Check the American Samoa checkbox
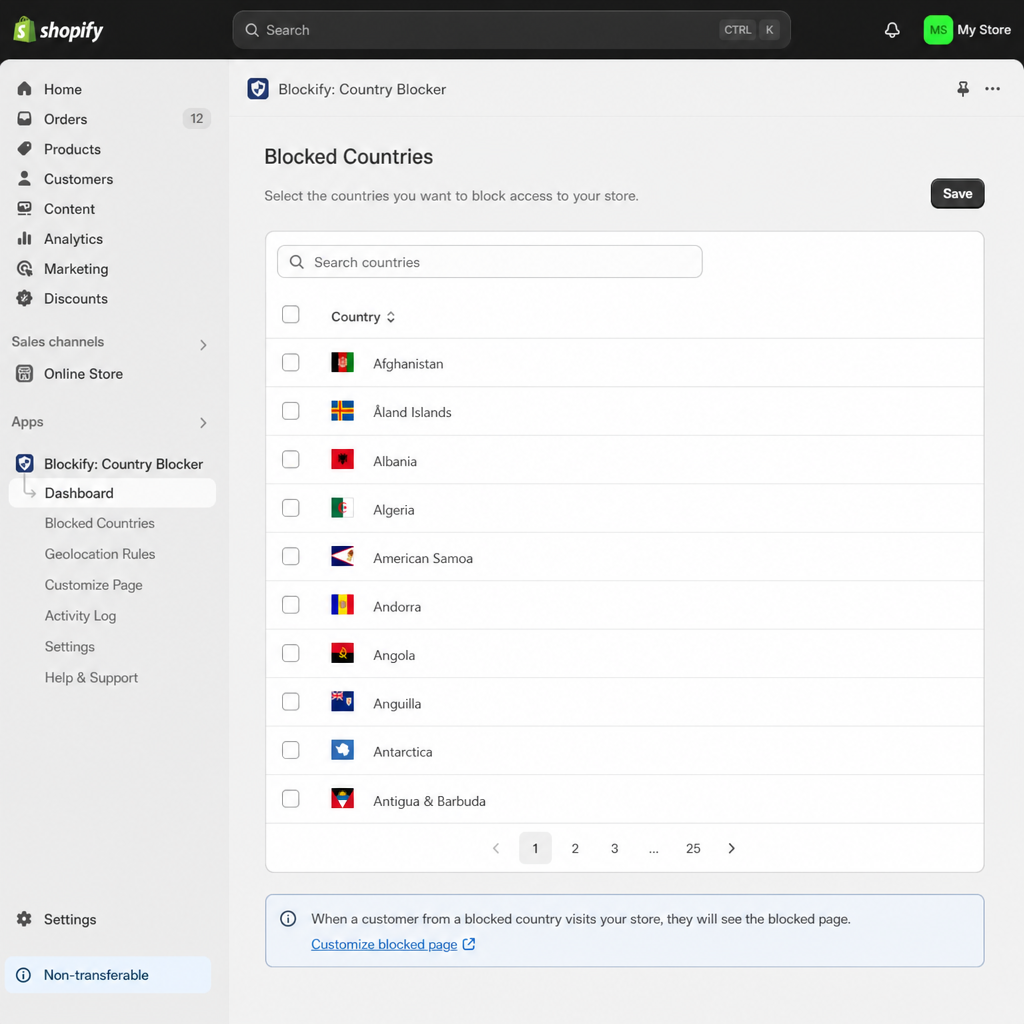The height and width of the screenshot is (1024, 1024). [x=291, y=556]
